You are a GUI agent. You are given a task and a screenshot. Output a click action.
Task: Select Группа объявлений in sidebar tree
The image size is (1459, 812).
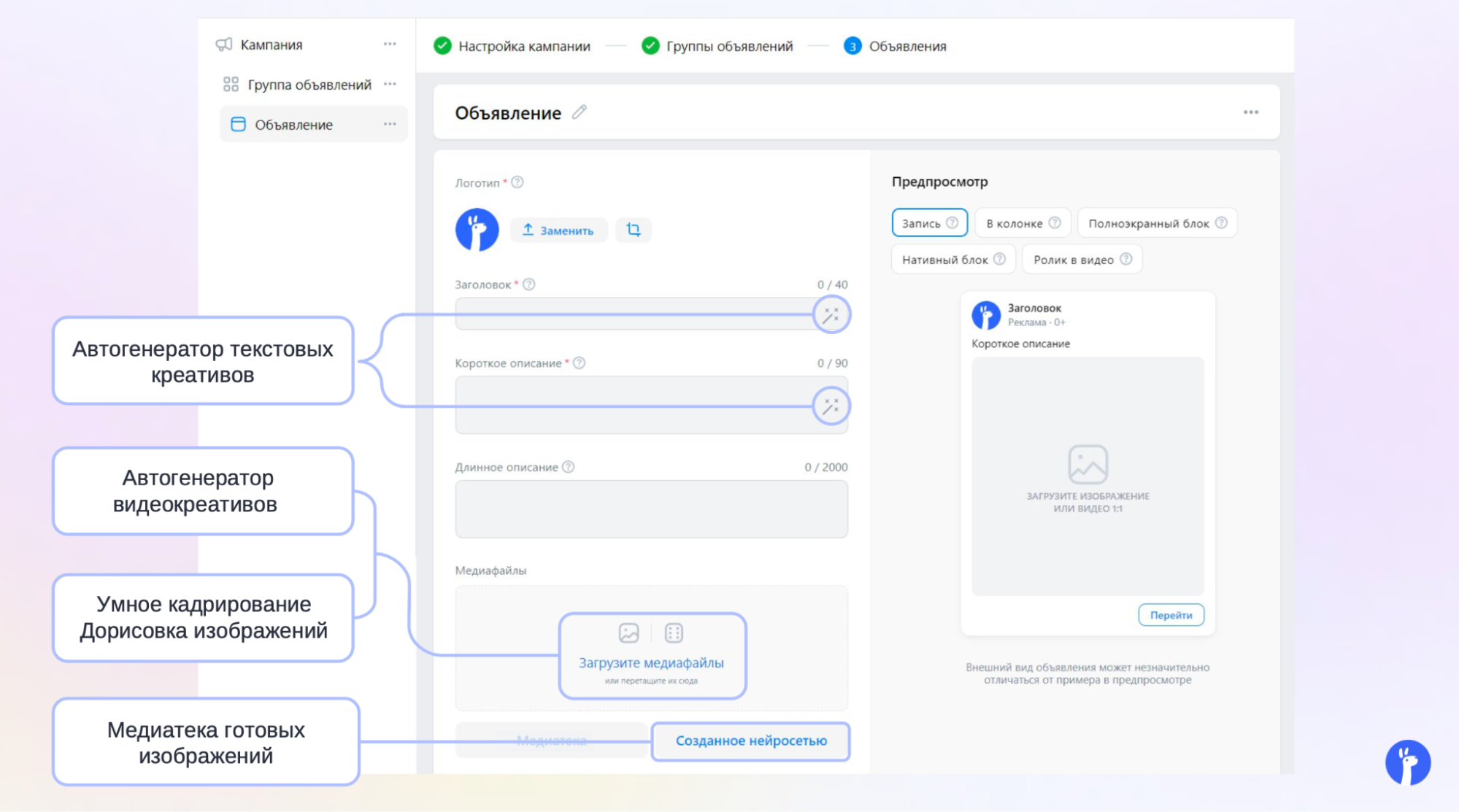click(x=309, y=85)
